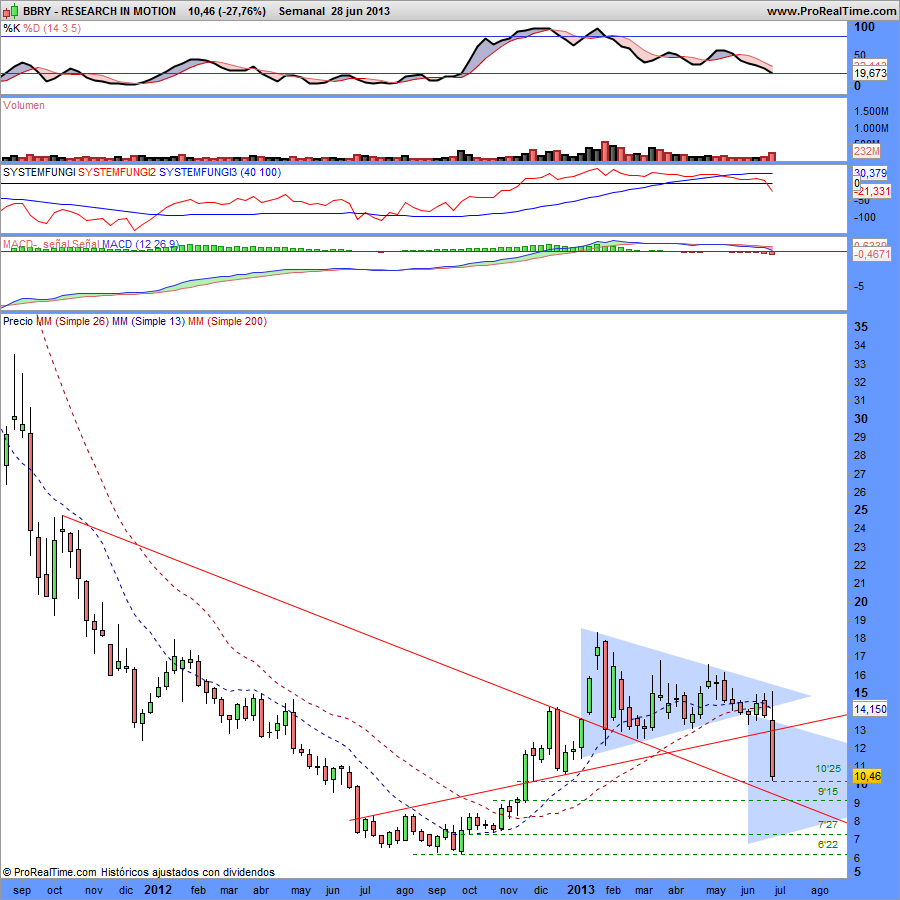Image resolution: width=900 pixels, height=900 pixels.
Task: Click the price change 10,46 (-27,76%)
Action: 227,11
